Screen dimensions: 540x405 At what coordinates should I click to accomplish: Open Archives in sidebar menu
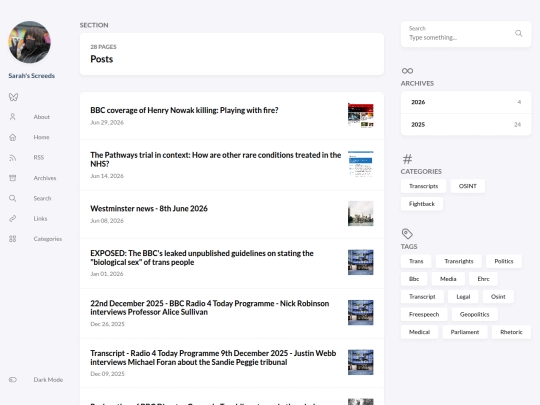tap(45, 178)
